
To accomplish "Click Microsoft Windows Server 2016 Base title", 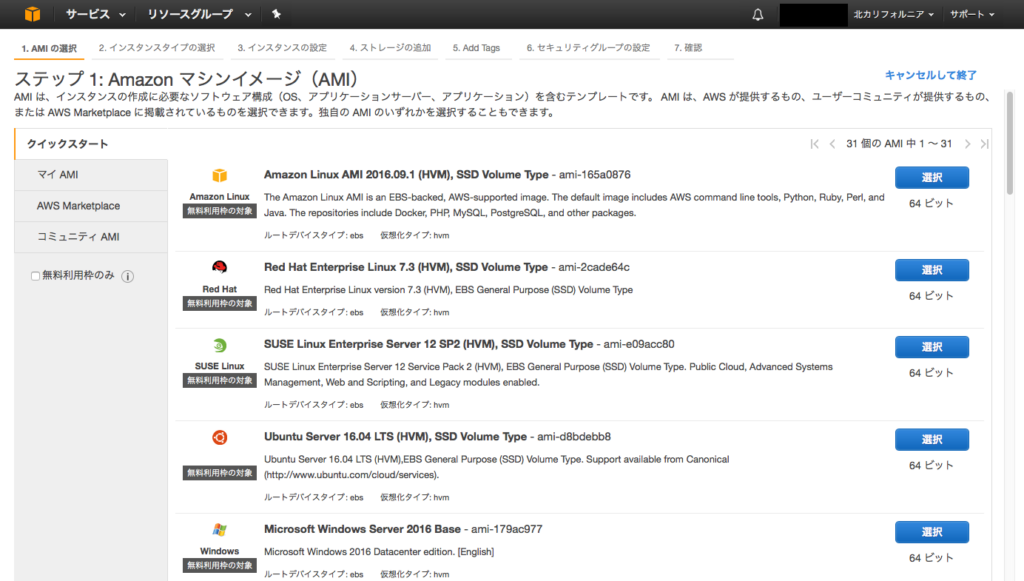I will pyautogui.click(x=362, y=529).
